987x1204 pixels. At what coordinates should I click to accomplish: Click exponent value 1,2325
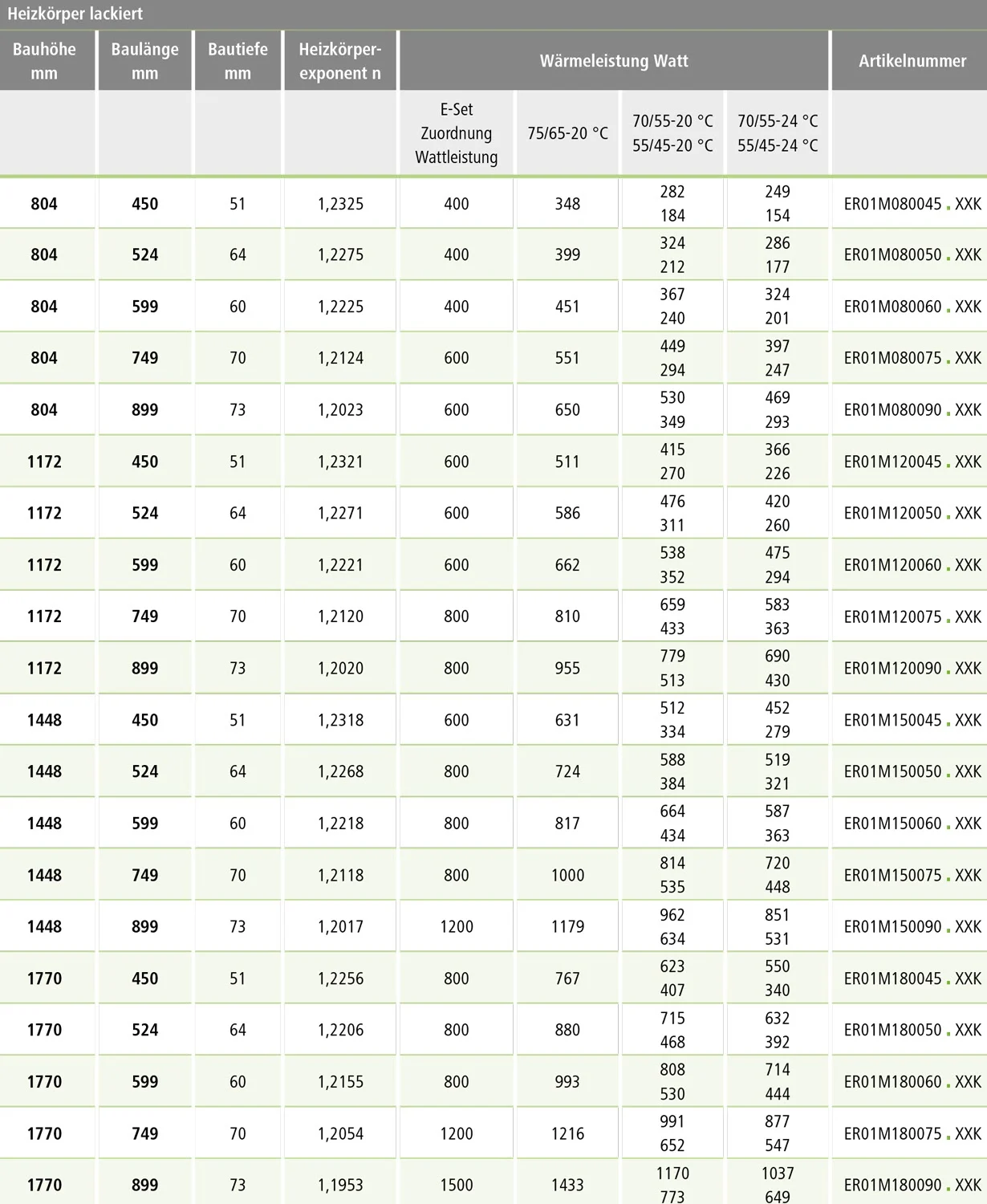click(x=340, y=204)
